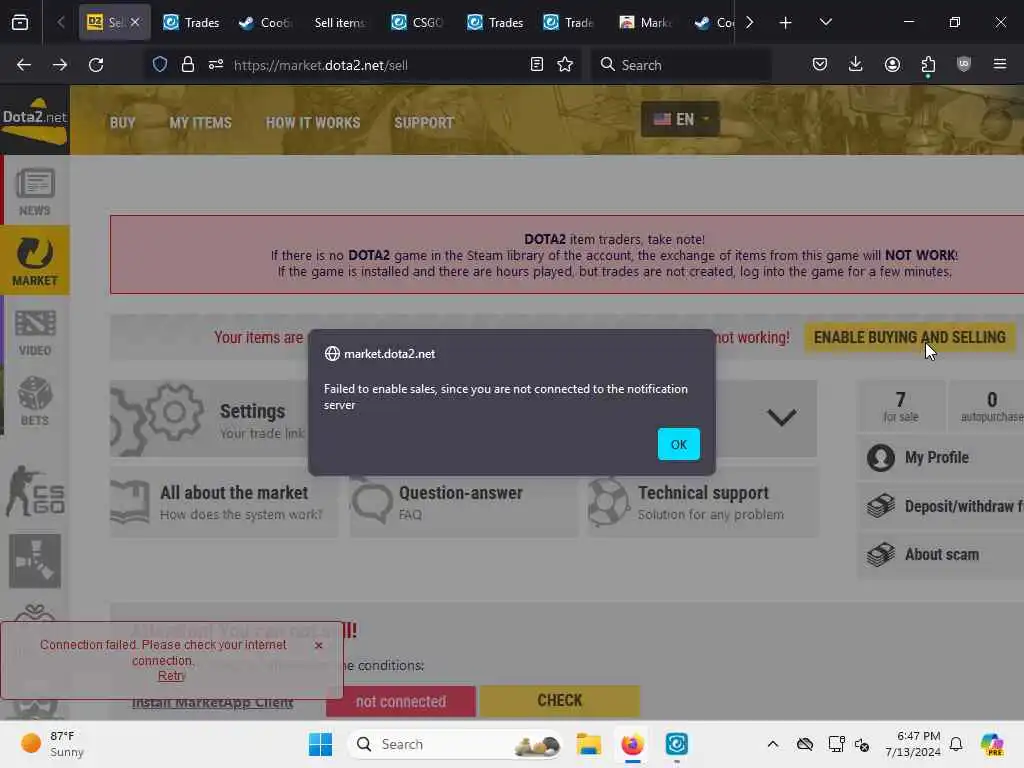This screenshot has height=768, width=1024.
Task: Reload the current page
Action: point(96,65)
